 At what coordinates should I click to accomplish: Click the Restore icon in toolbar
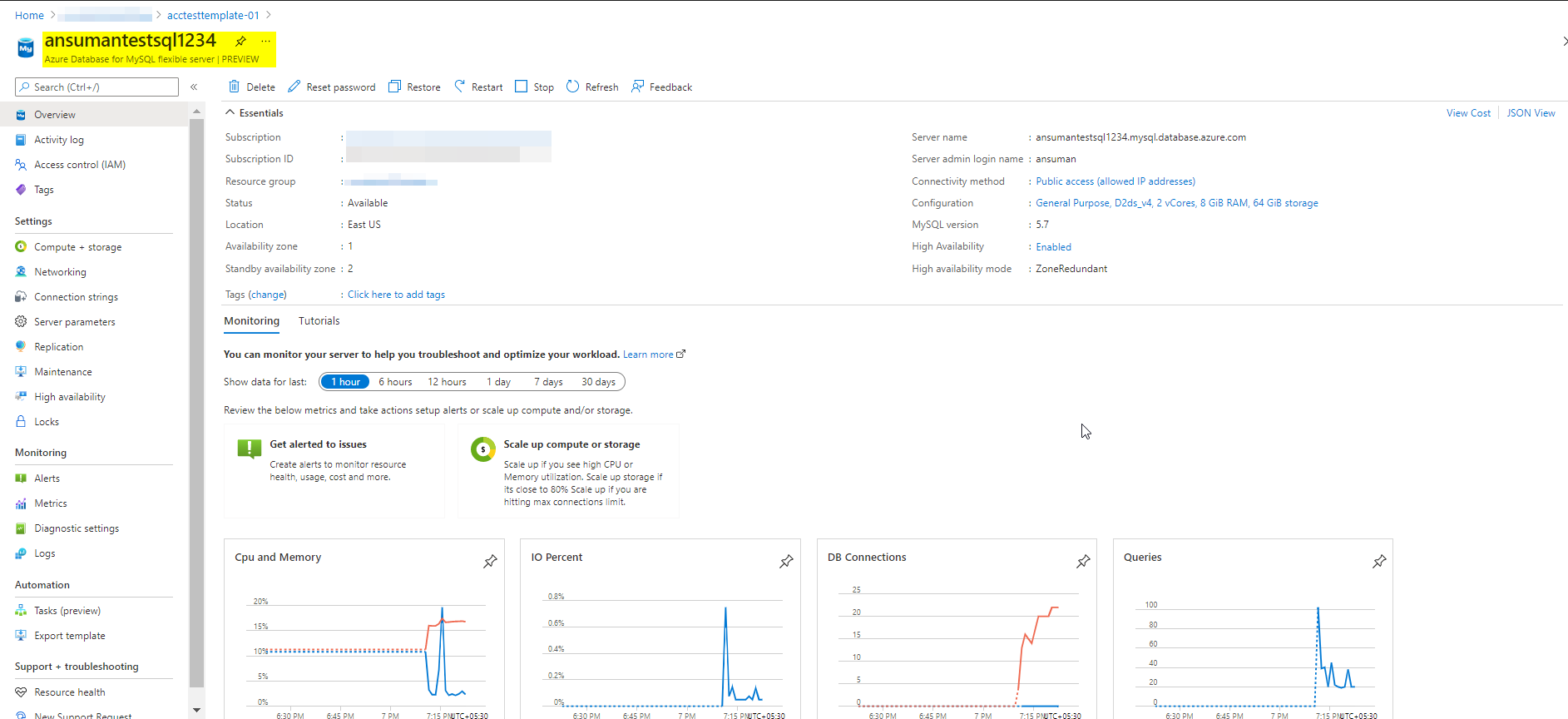click(394, 87)
